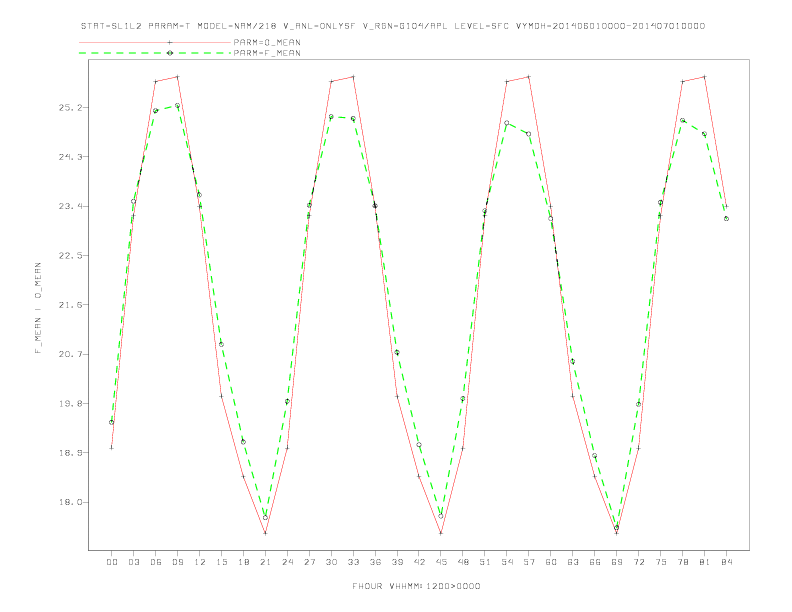Click the x-axis title FHOUR VHHMM:1200>0000

coord(416,586)
